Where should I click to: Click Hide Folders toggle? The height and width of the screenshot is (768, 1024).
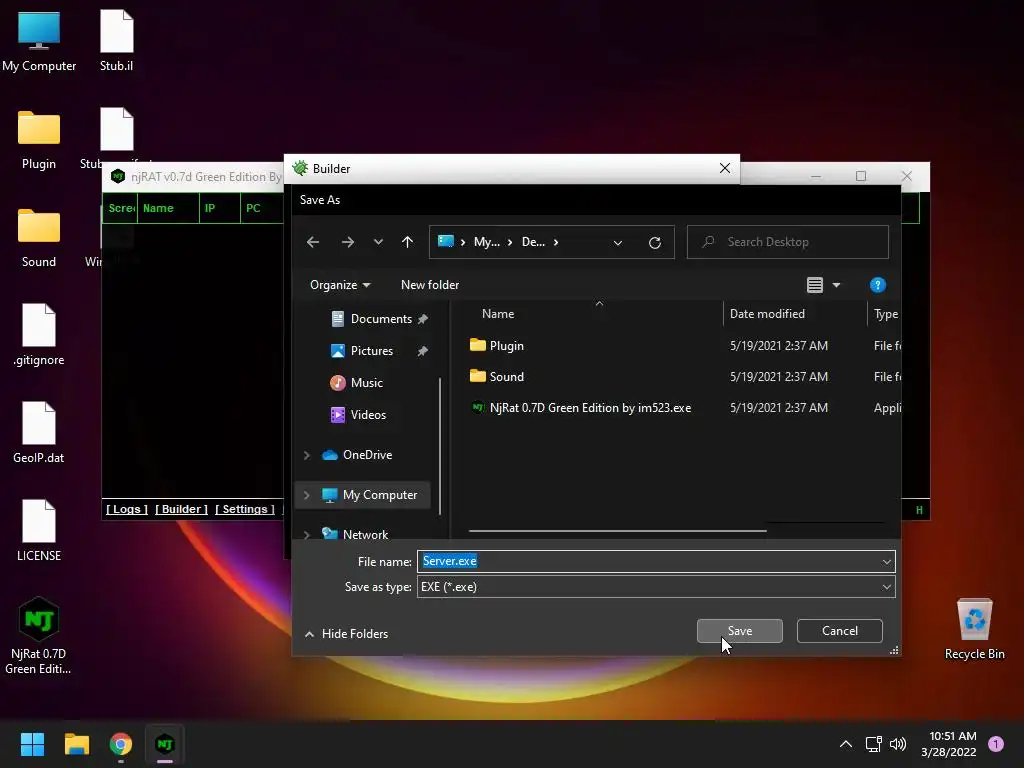point(346,633)
